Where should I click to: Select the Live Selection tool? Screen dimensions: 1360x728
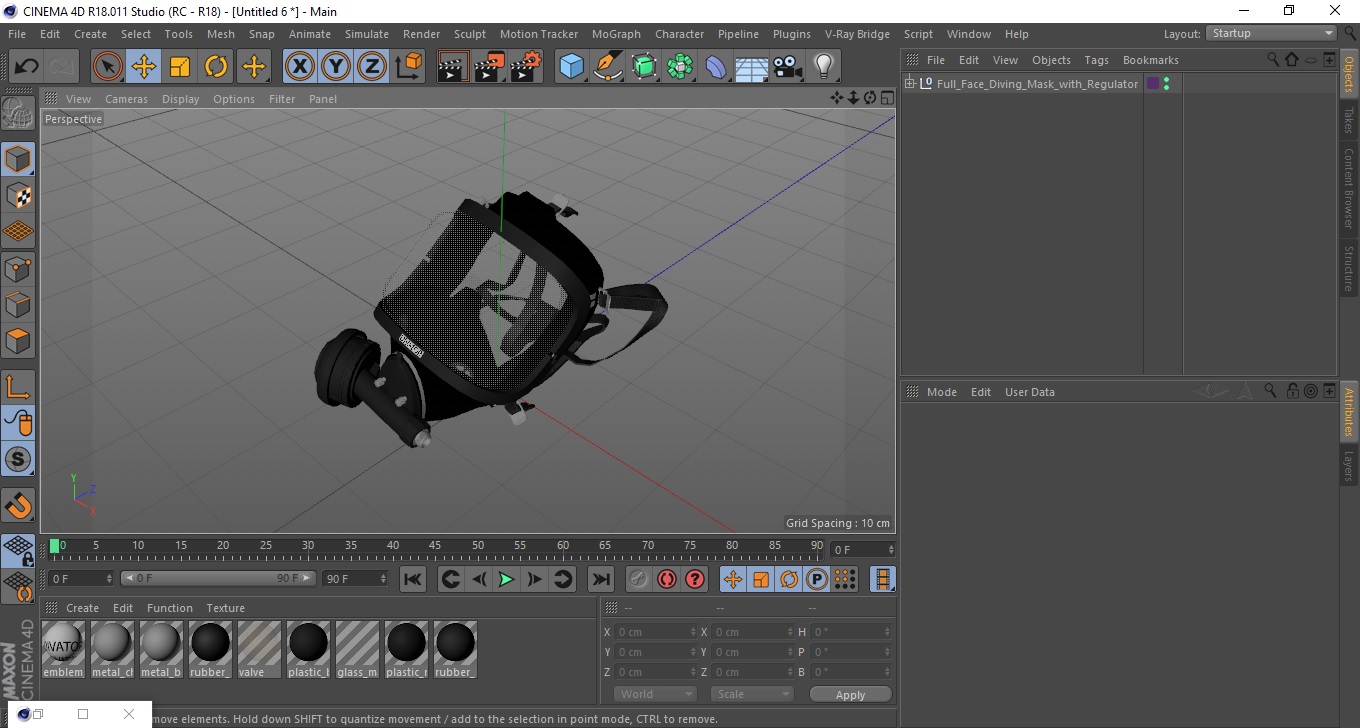[x=108, y=67]
